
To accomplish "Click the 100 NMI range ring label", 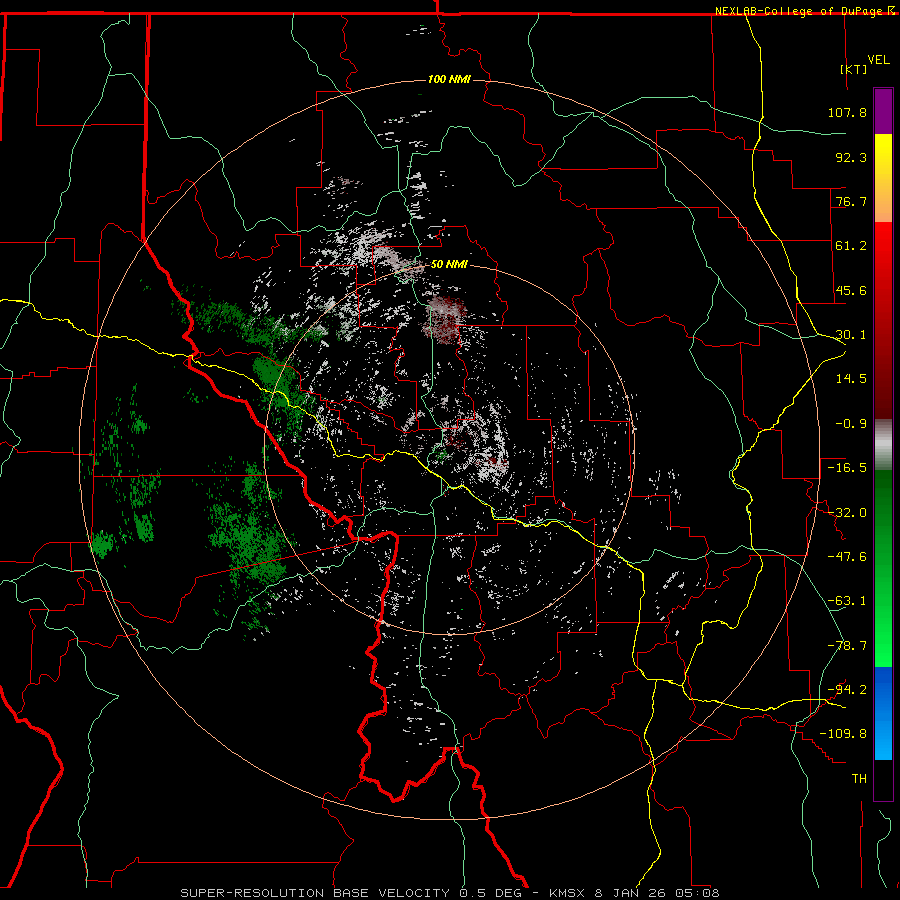I will pos(449,79).
